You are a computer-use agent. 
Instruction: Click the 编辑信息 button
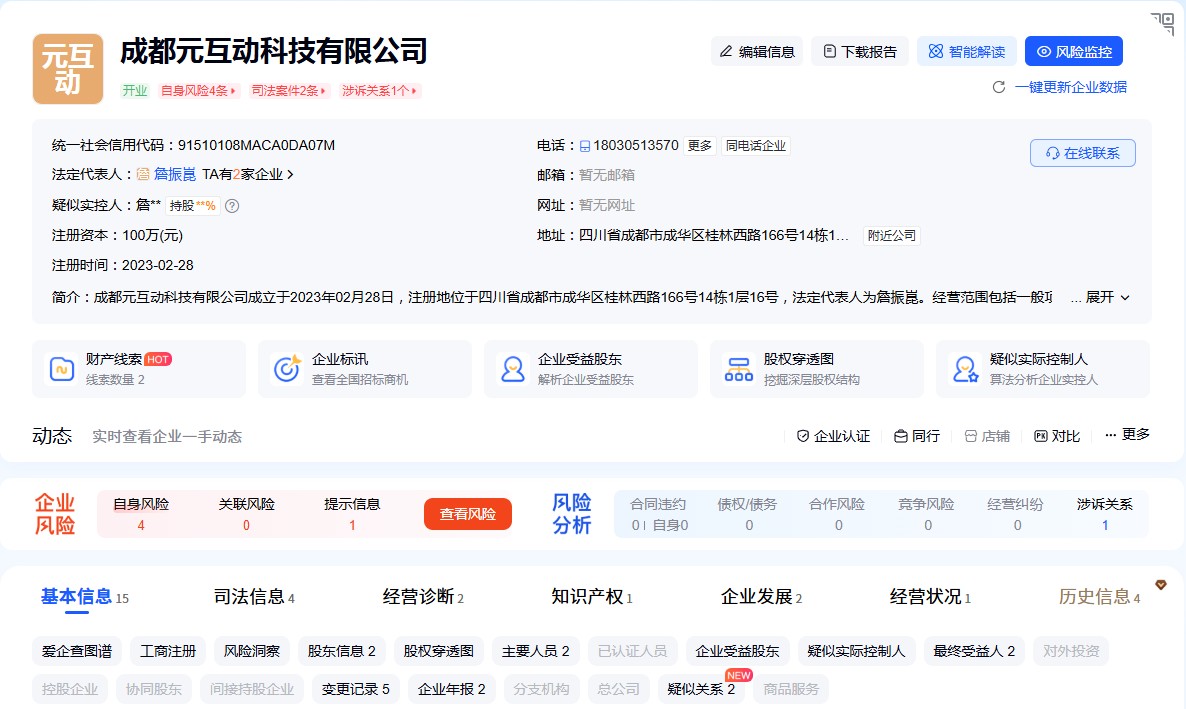click(x=756, y=51)
